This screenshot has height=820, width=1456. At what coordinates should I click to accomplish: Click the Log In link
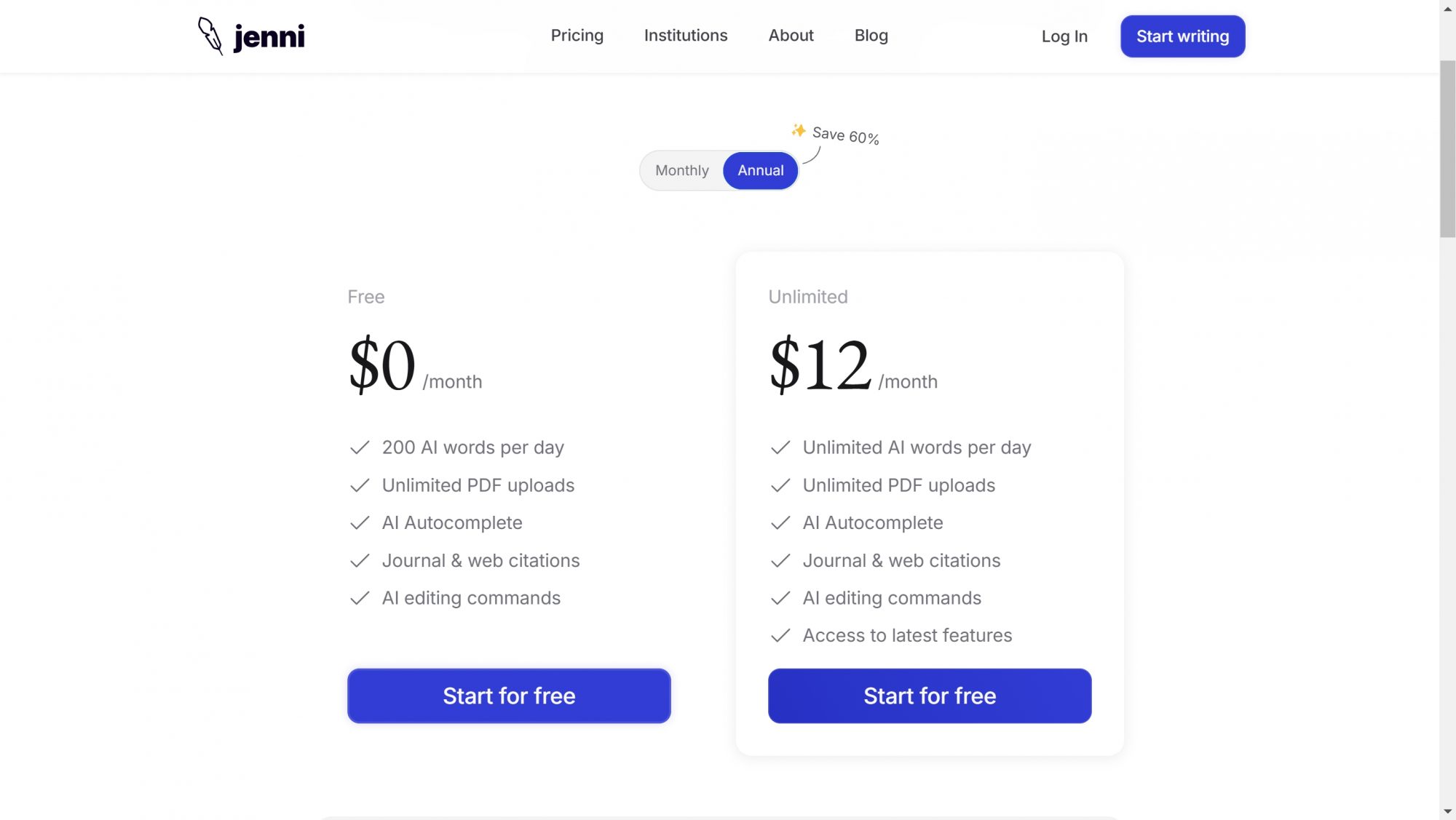coord(1064,36)
